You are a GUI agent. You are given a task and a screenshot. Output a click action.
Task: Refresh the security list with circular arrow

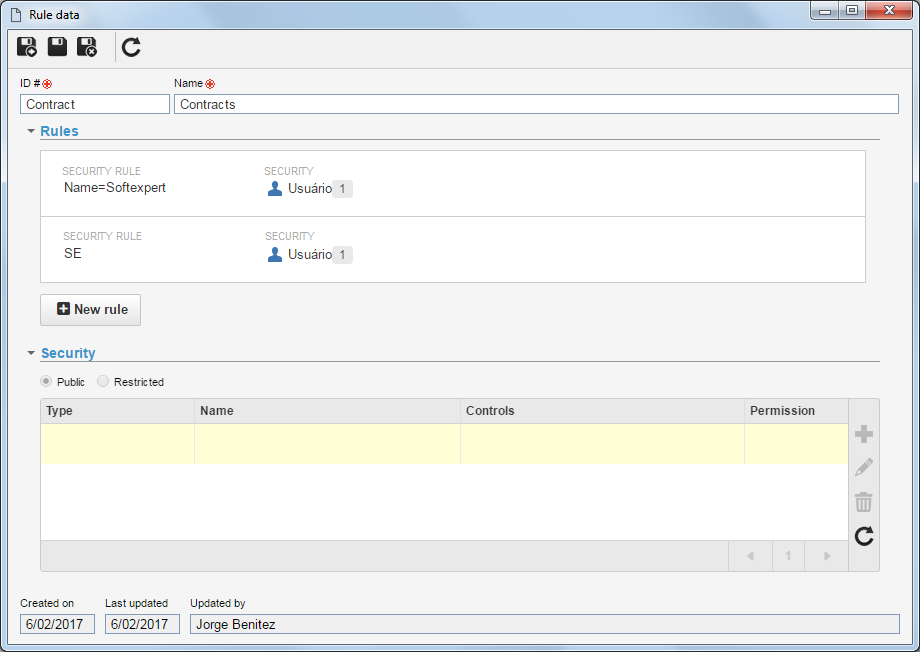click(864, 536)
